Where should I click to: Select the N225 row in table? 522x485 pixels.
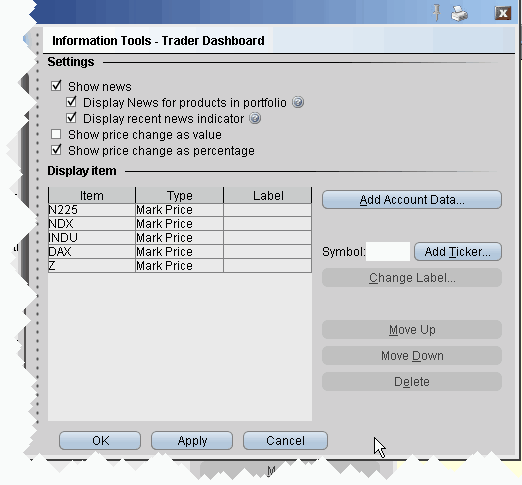click(x=180, y=210)
